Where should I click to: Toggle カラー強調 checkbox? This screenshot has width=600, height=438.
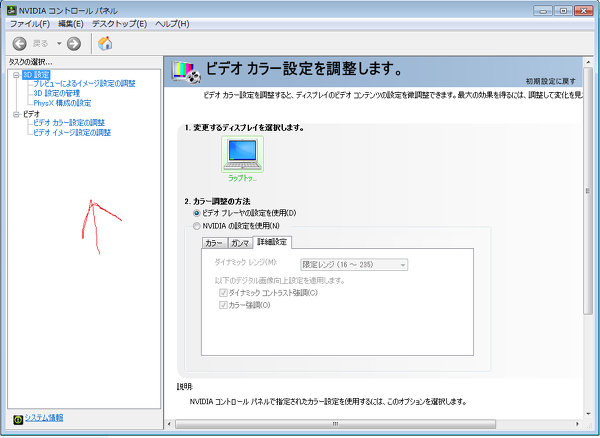pos(223,305)
